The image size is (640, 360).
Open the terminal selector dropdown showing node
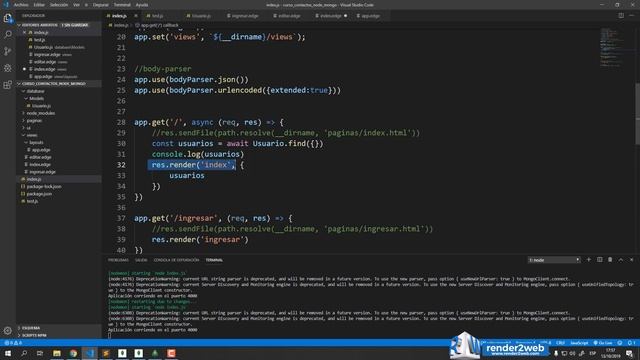coord(554,260)
